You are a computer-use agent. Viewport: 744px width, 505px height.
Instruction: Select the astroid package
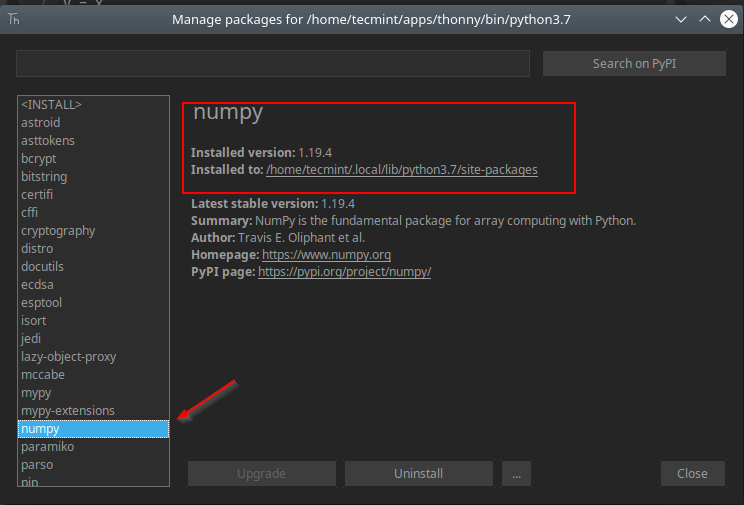(41, 123)
